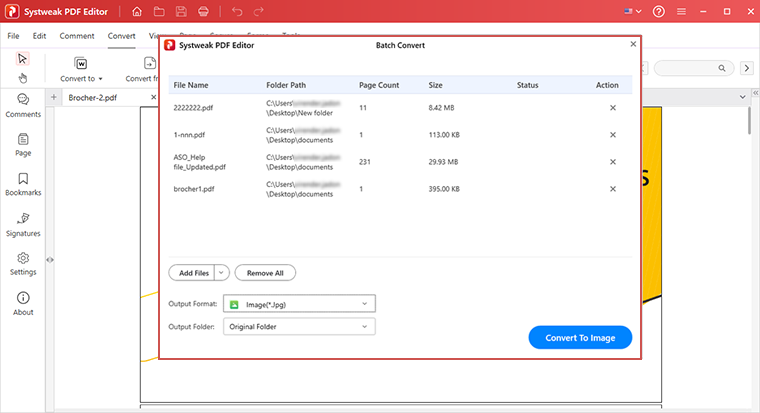Expand the Convert to dropdown arrow

click(100, 79)
